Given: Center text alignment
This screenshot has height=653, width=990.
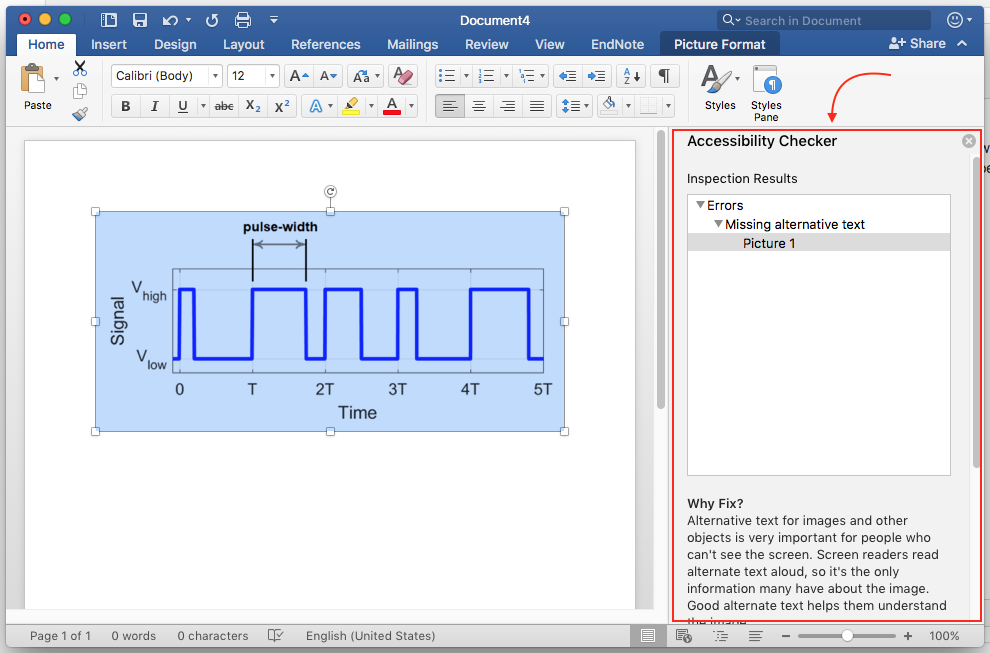Looking at the screenshot, I should 479,106.
